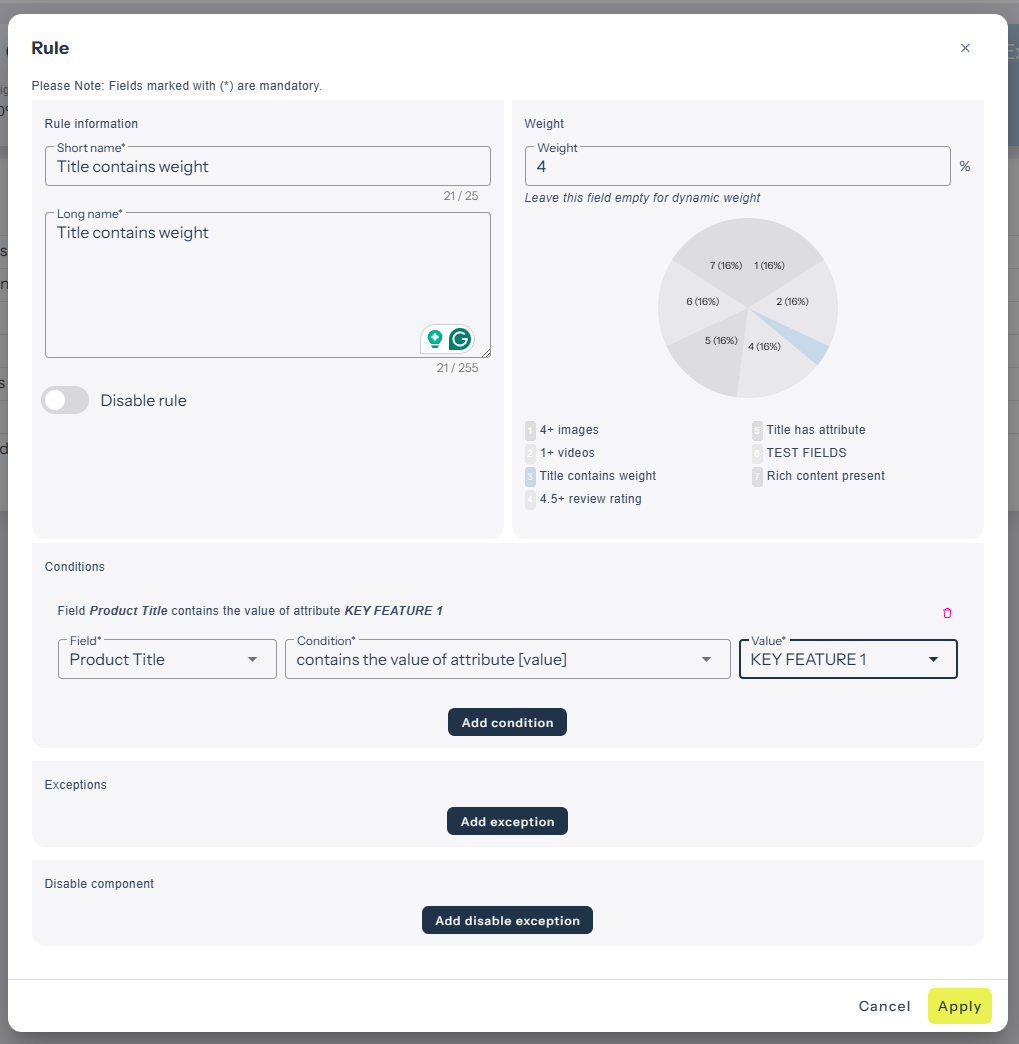Delete the condition using the trash icon
The height and width of the screenshot is (1044, 1019).
click(947, 613)
